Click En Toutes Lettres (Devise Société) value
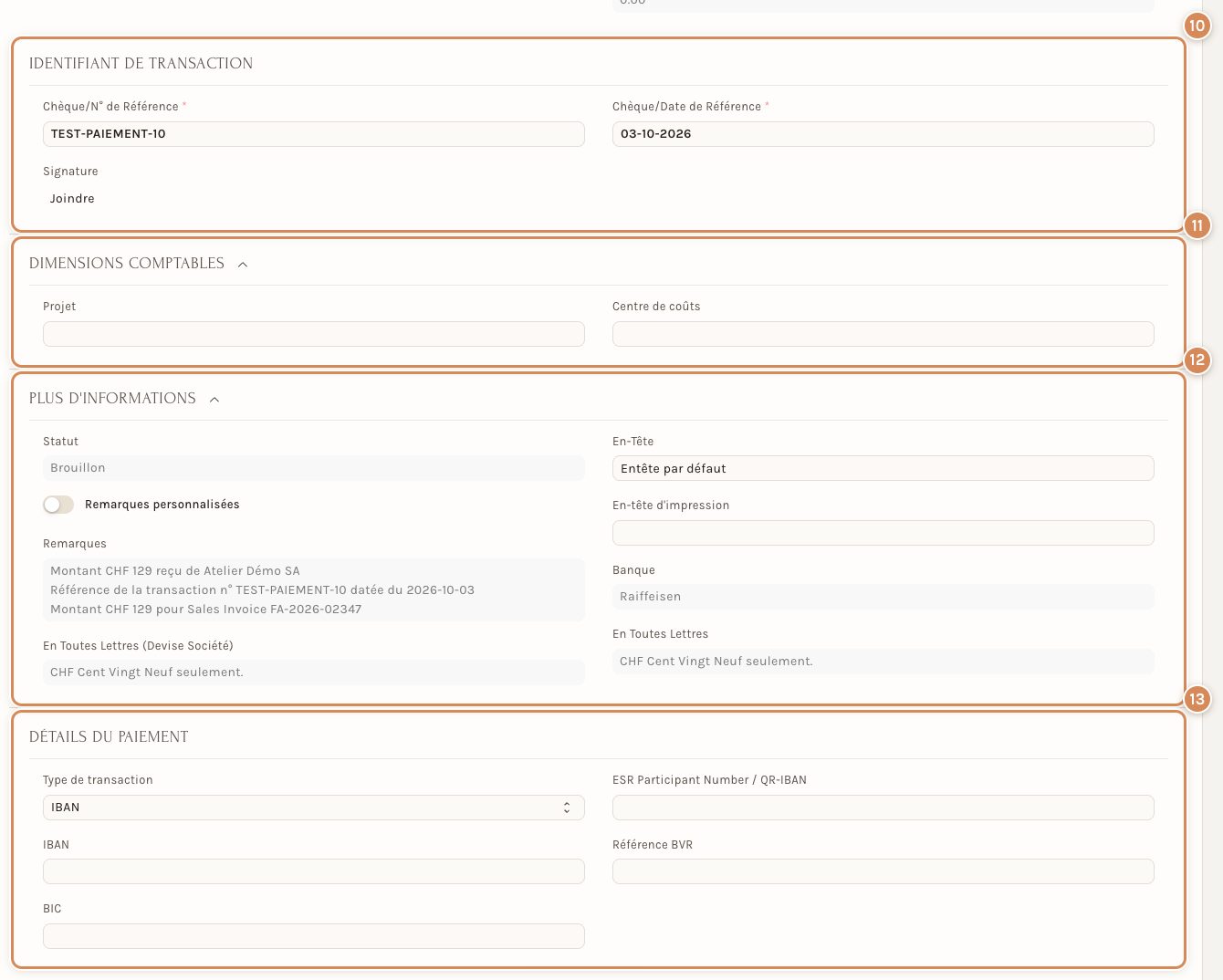Screen dimensions: 1223x980 (313, 672)
